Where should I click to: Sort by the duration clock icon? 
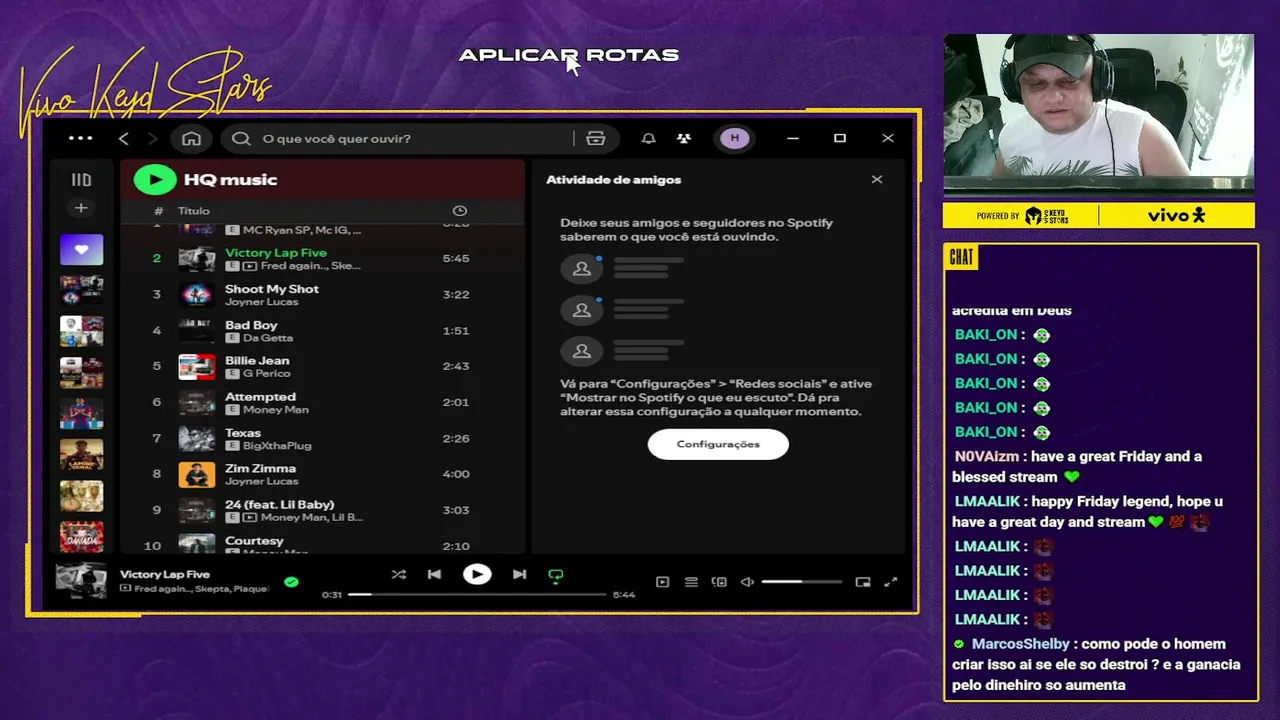click(460, 211)
